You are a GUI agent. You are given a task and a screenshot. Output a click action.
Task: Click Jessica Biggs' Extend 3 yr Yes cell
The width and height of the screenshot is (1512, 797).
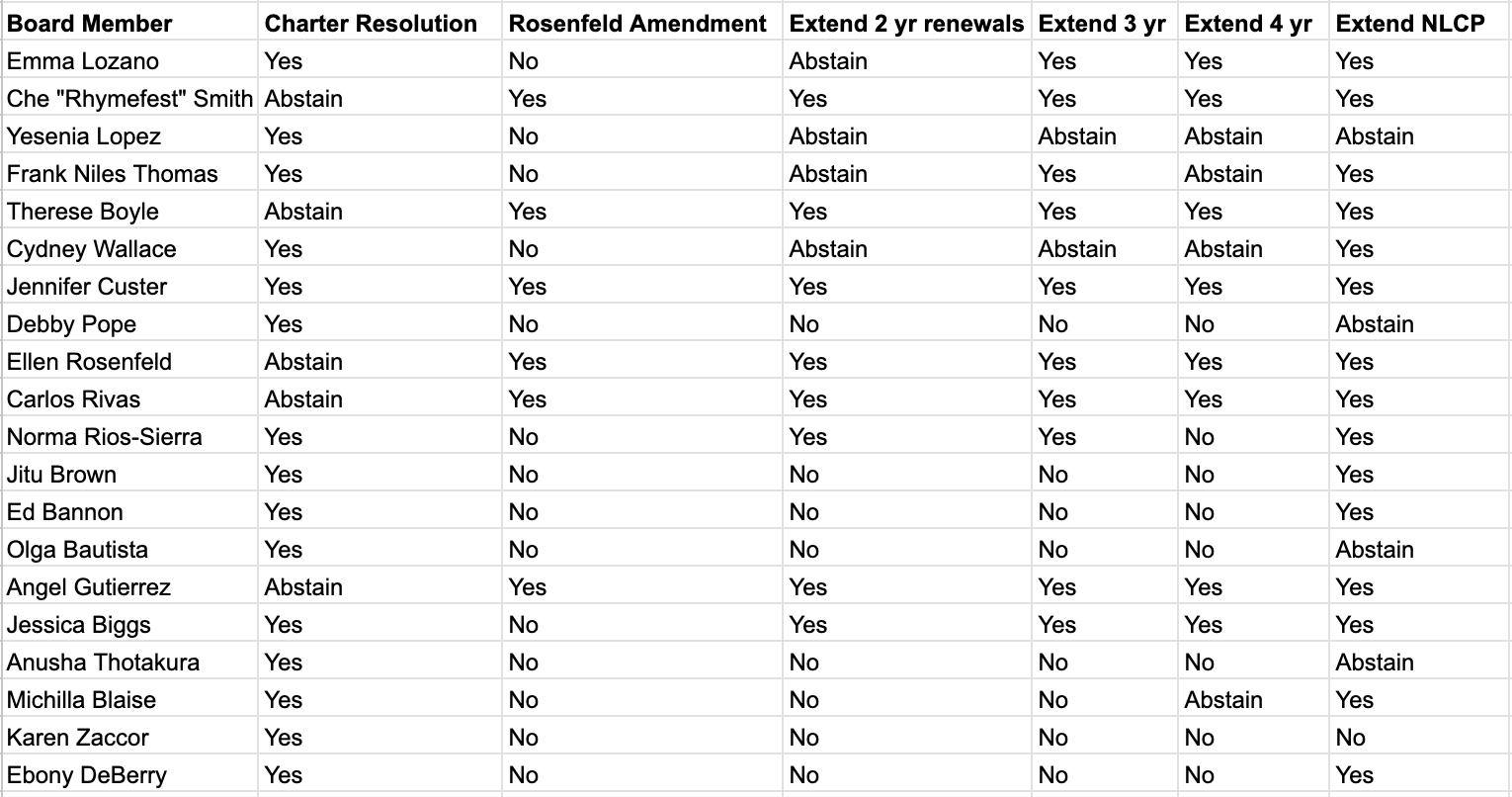[x=1106, y=624]
